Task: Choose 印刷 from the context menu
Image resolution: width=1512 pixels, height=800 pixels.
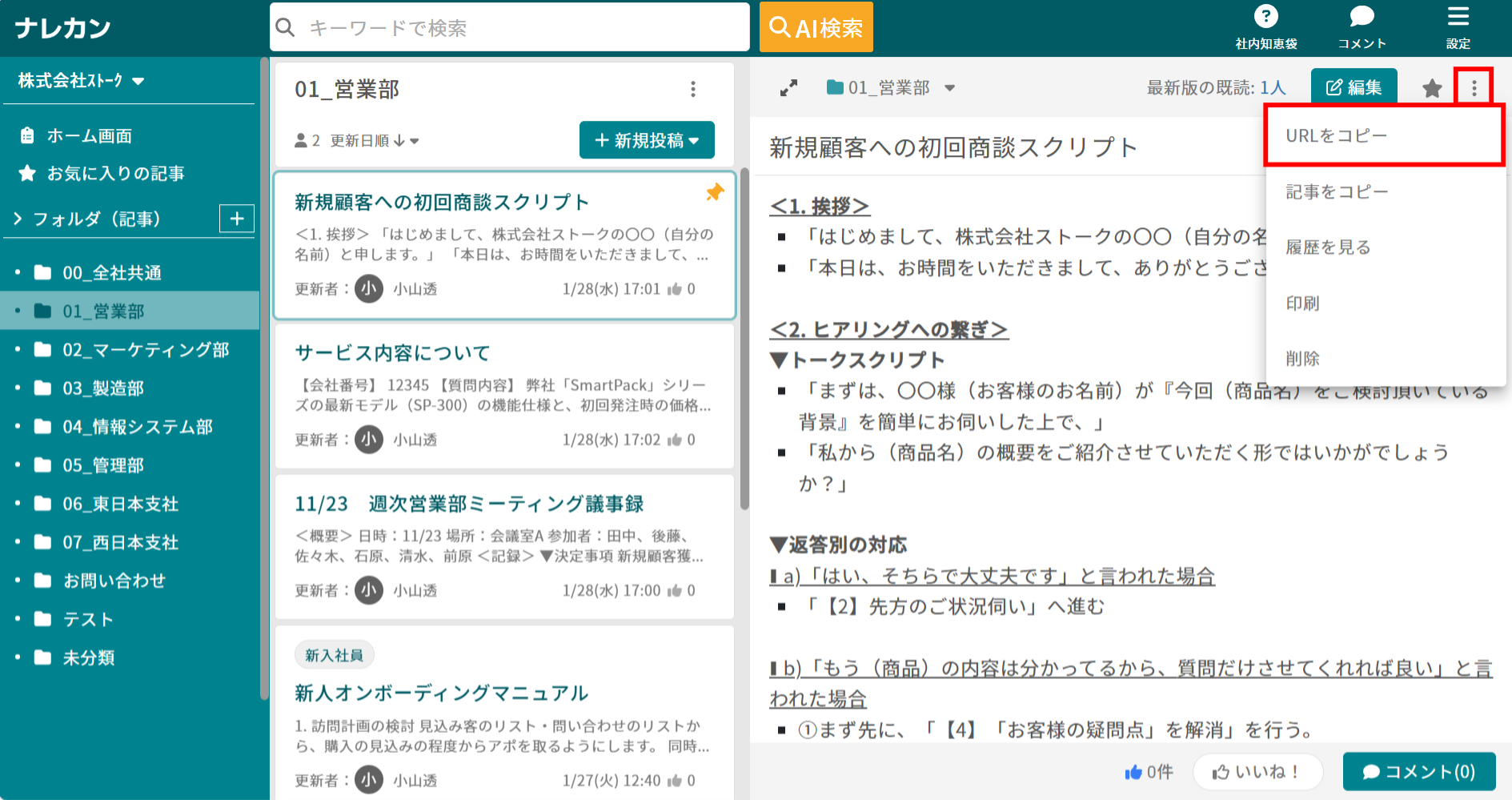Action: (1303, 303)
